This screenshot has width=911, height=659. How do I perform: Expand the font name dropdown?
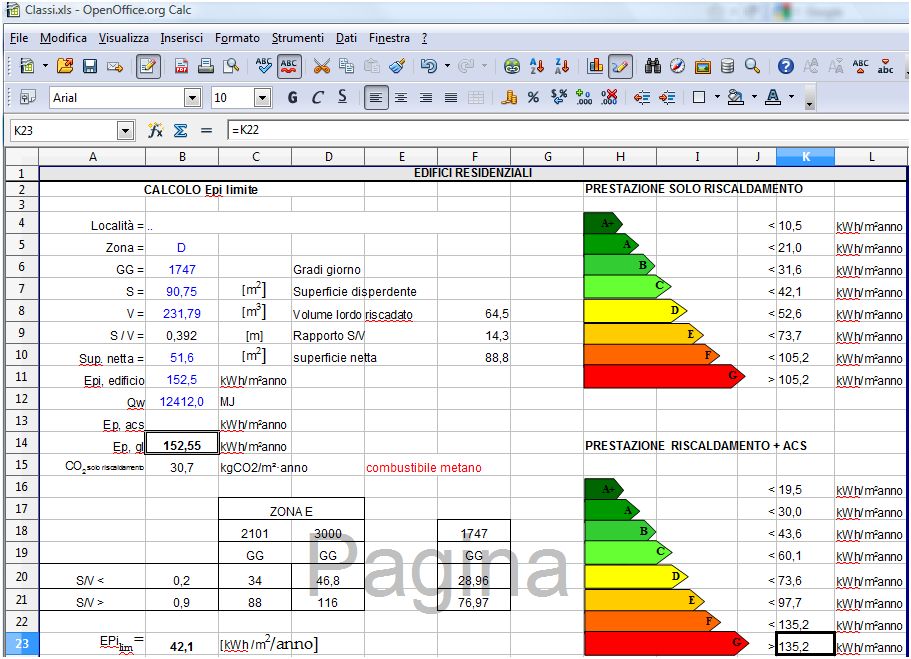tap(192, 98)
